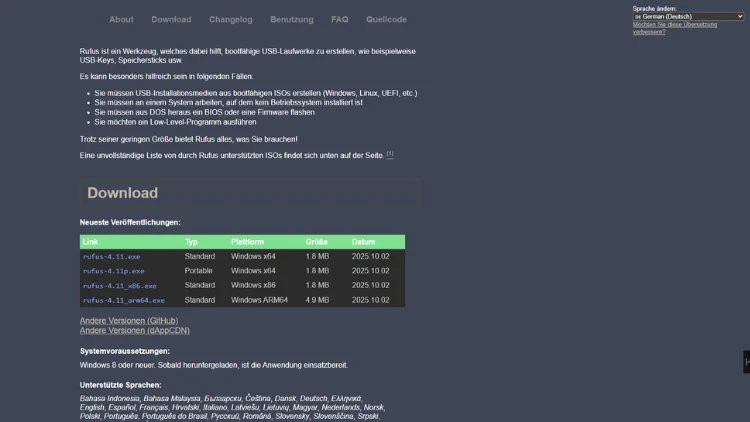Image resolution: width=750 pixels, height=422 pixels.
Task: Click the Datum column header
Action: [x=363, y=242]
